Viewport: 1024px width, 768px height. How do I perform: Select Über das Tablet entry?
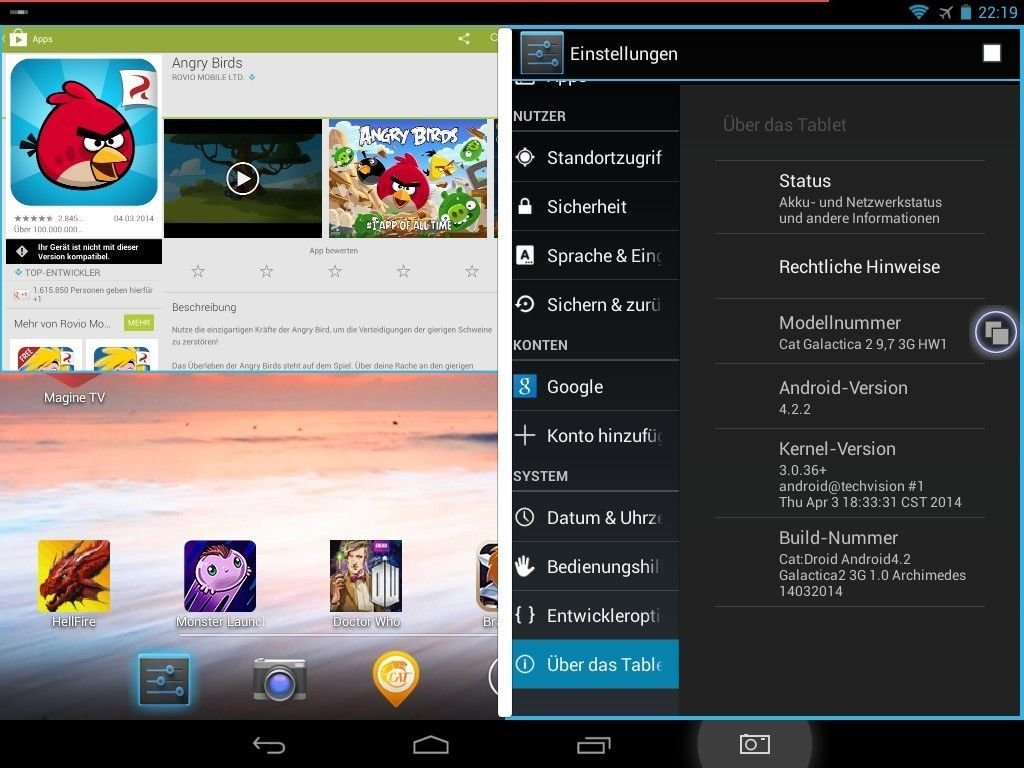(596, 664)
